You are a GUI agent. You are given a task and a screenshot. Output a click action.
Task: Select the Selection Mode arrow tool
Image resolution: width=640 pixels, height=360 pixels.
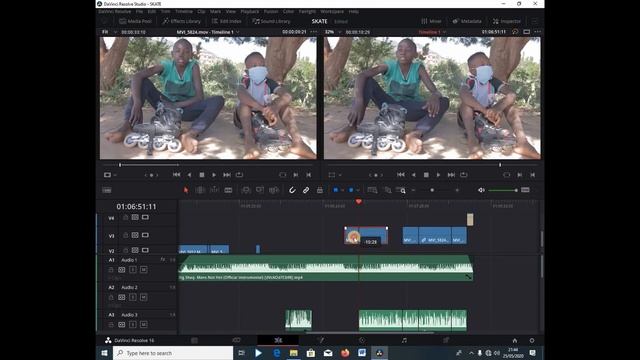186,190
